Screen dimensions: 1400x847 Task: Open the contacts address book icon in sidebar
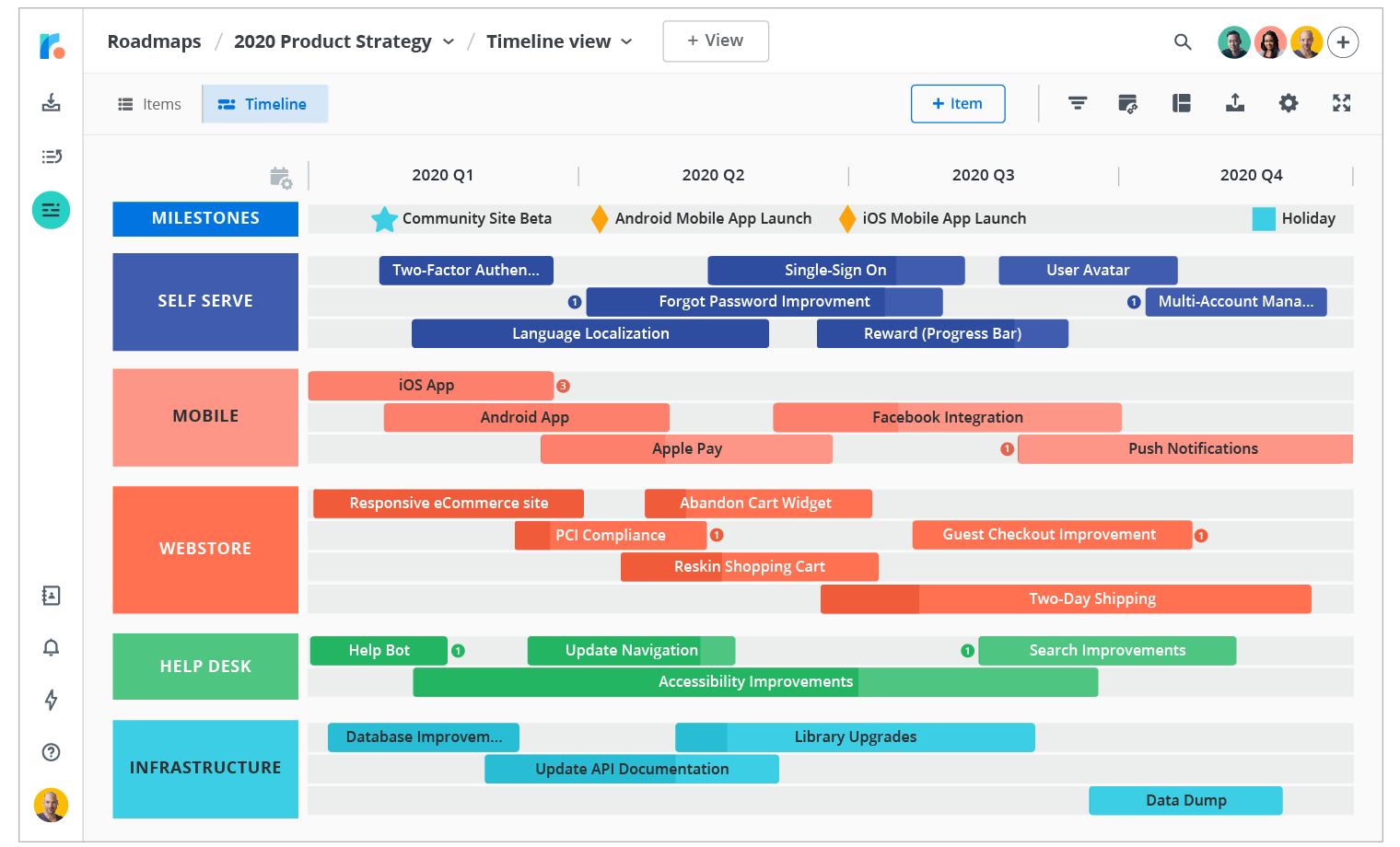[51, 596]
